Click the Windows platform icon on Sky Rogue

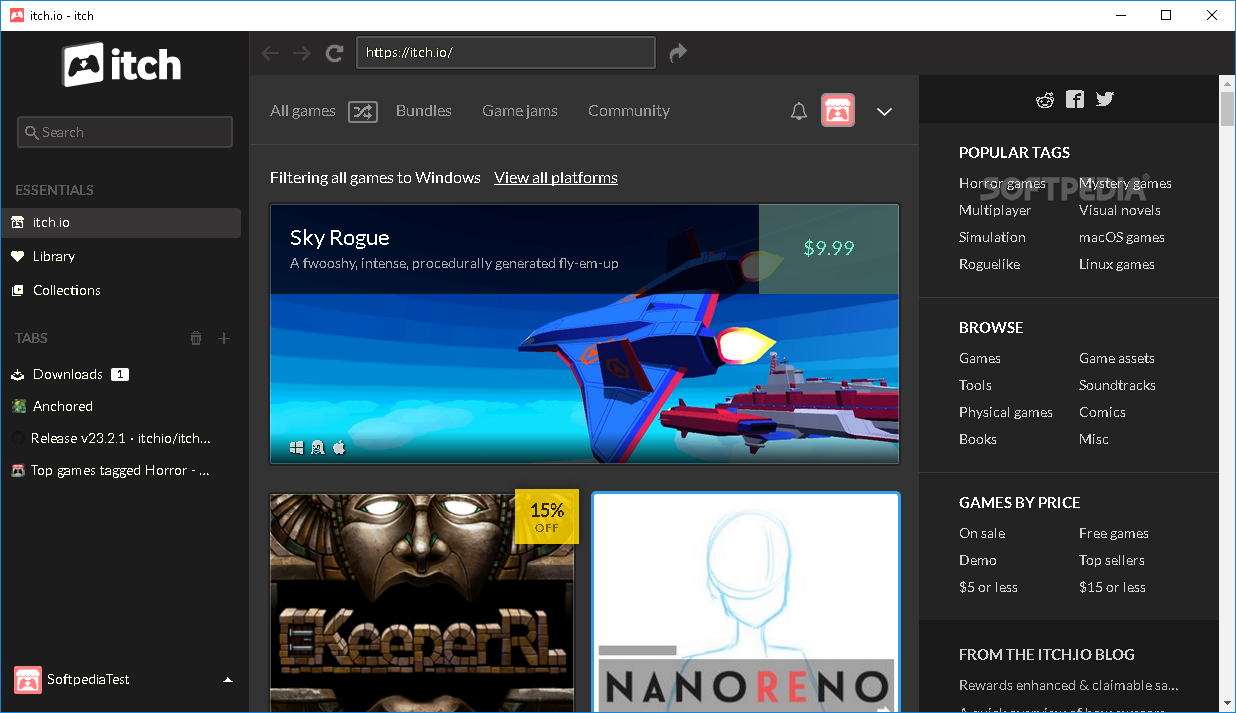point(297,448)
